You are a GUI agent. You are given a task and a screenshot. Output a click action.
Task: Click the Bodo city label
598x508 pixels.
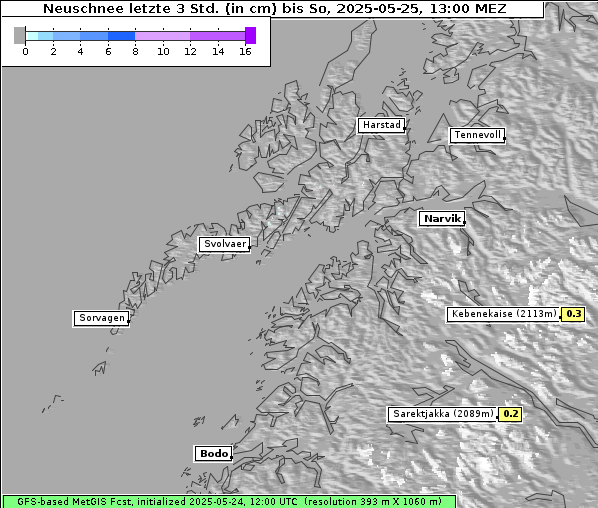tap(213, 453)
